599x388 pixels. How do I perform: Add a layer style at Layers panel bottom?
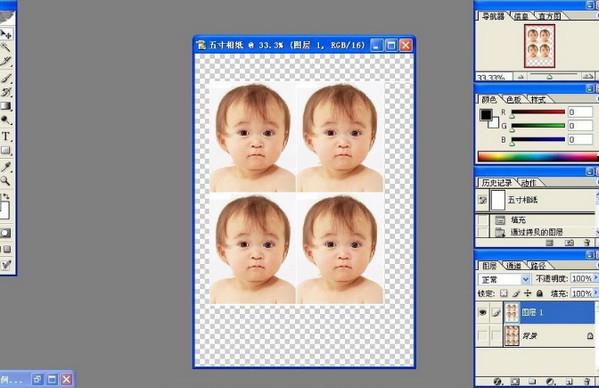(x=498, y=381)
